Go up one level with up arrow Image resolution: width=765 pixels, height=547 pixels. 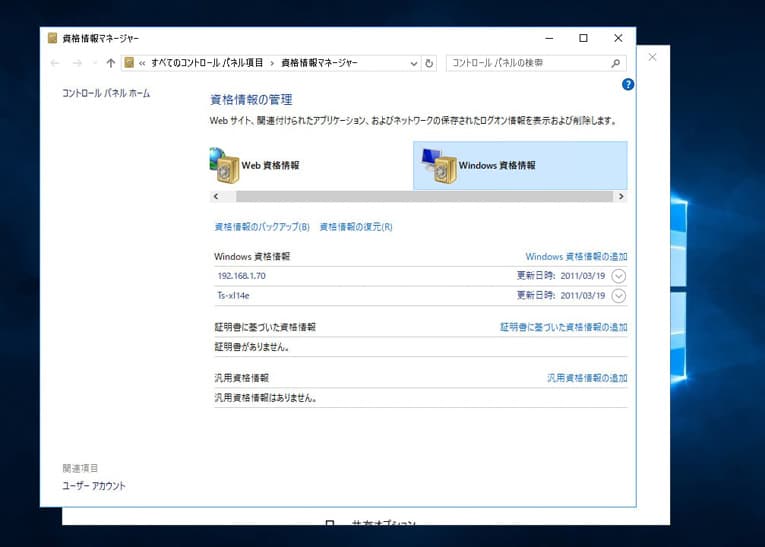tap(111, 63)
